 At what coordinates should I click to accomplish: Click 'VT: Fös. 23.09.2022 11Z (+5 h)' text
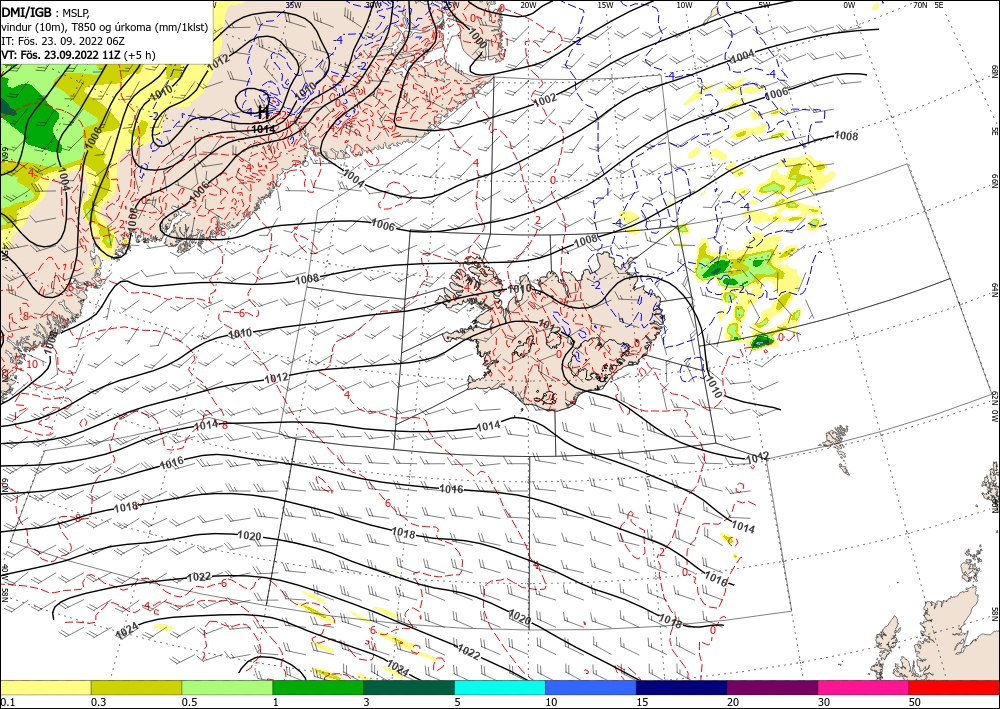[x=78, y=54]
